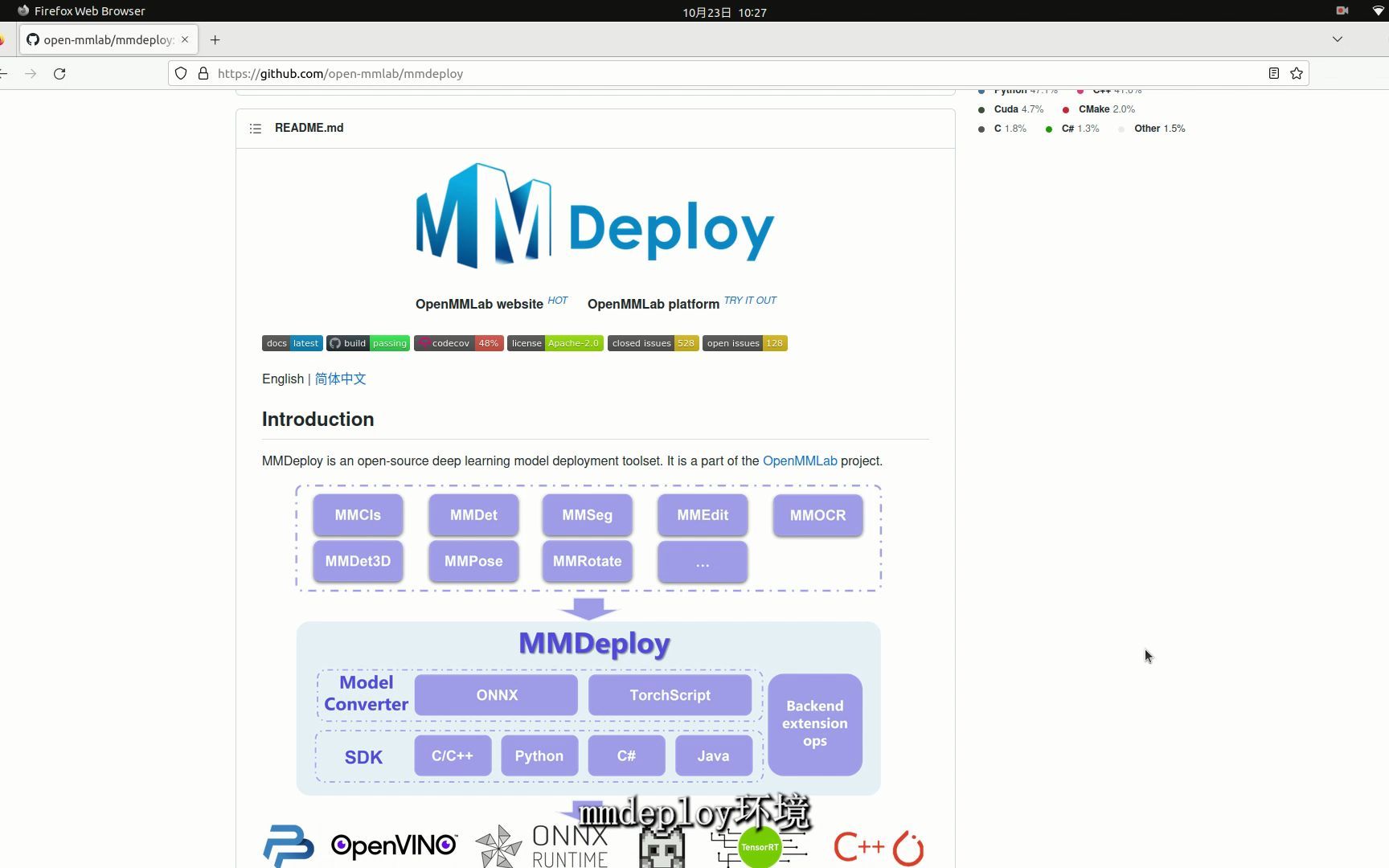Click the docs latest badge

point(292,343)
